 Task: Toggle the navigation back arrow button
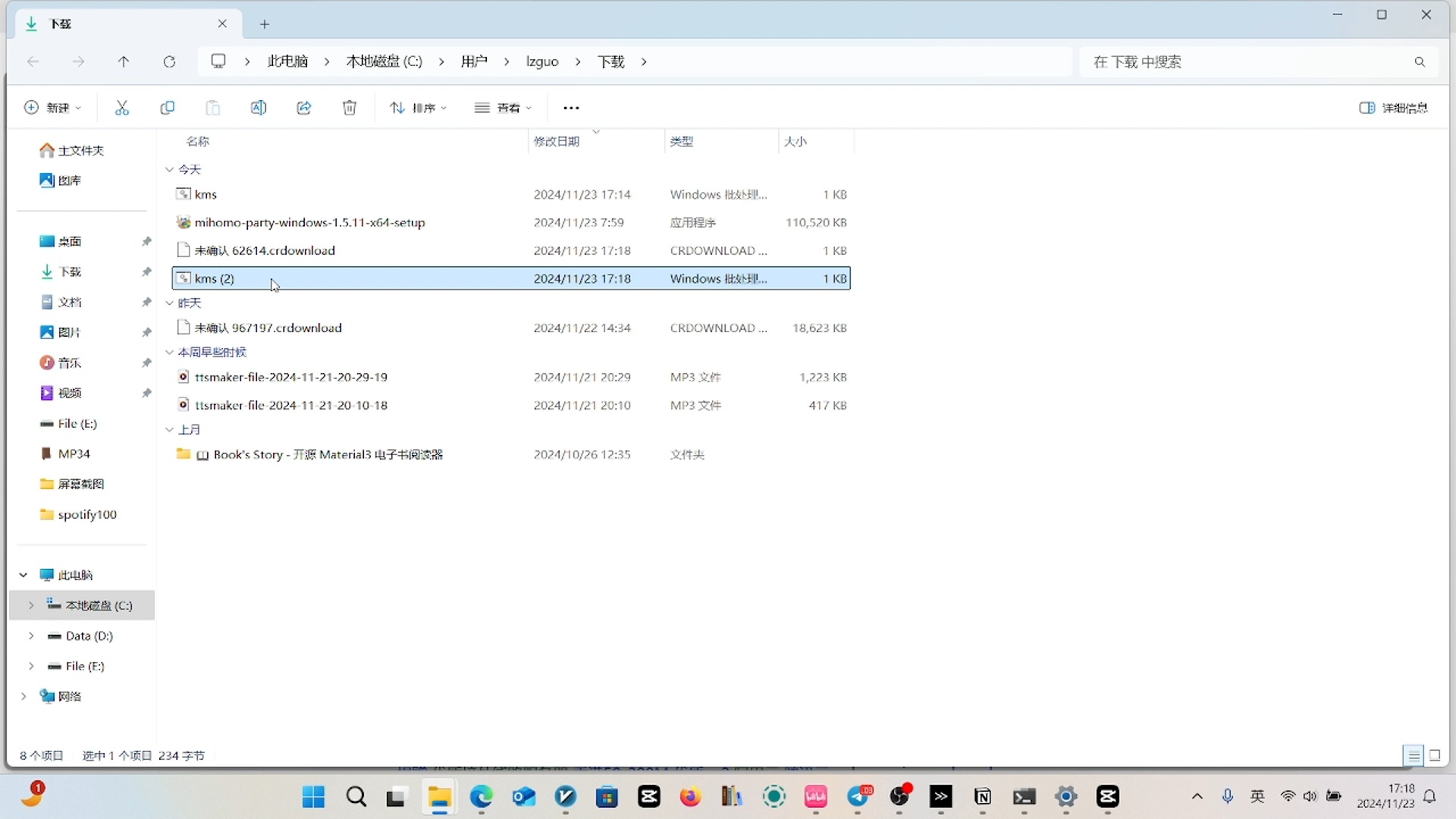pos(32,61)
